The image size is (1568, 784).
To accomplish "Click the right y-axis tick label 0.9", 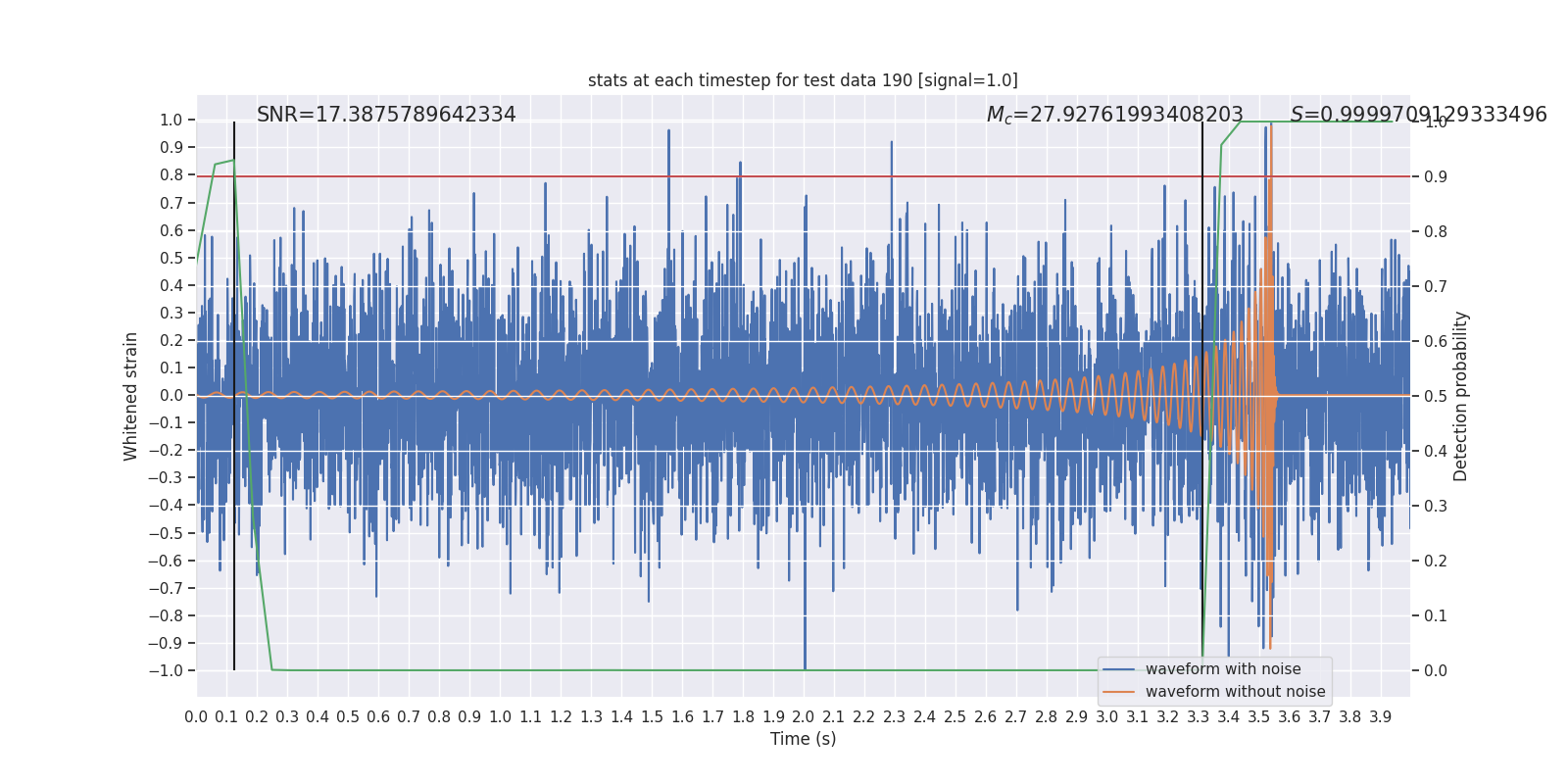I will coord(1436,177).
